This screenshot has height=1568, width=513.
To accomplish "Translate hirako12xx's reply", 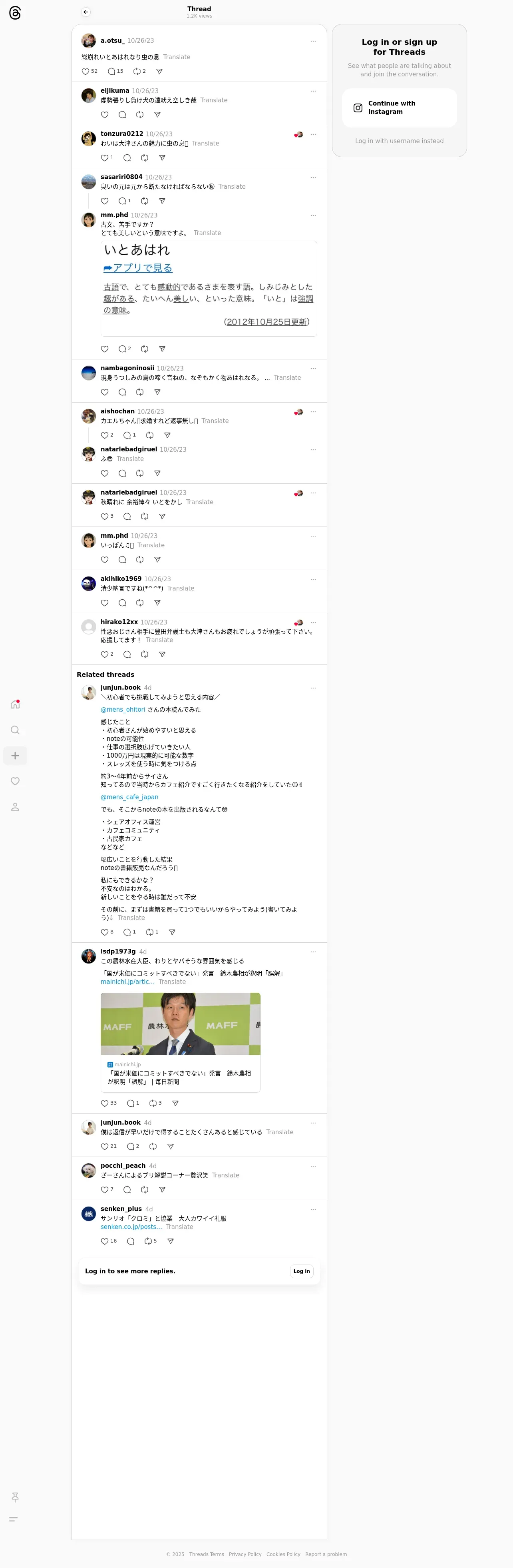I will [x=159, y=640].
